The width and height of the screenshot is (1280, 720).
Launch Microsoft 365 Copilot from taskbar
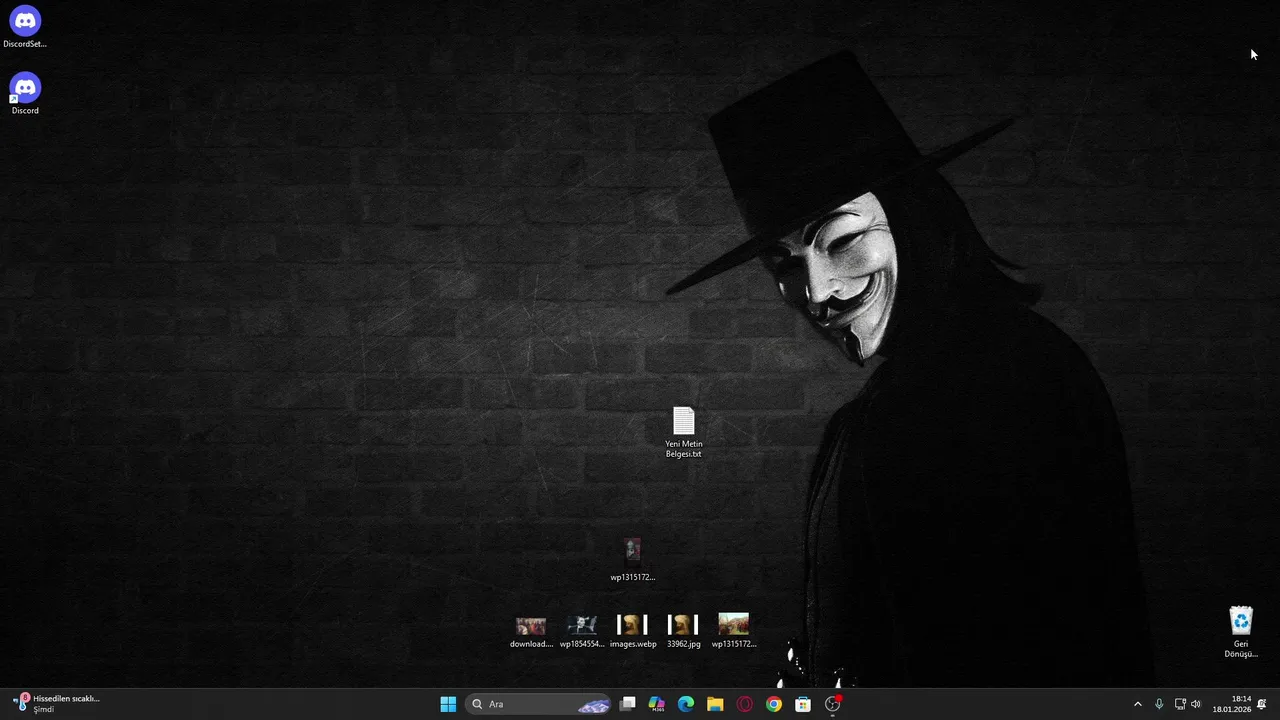[x=657, y=704]
